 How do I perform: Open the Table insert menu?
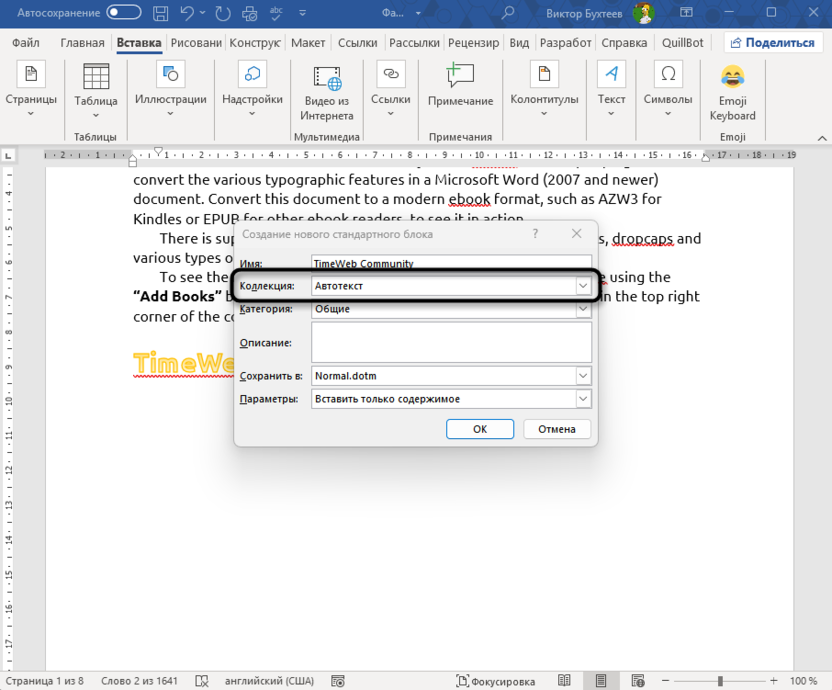(96, 88)
